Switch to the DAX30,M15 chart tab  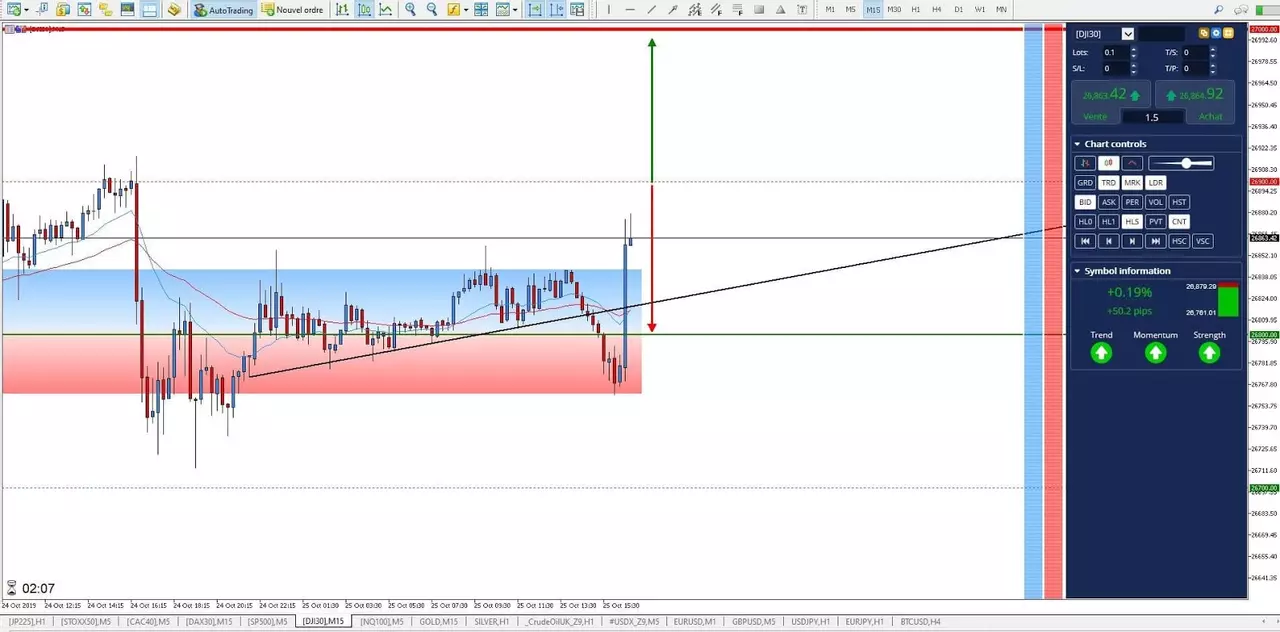pos(209,621)
